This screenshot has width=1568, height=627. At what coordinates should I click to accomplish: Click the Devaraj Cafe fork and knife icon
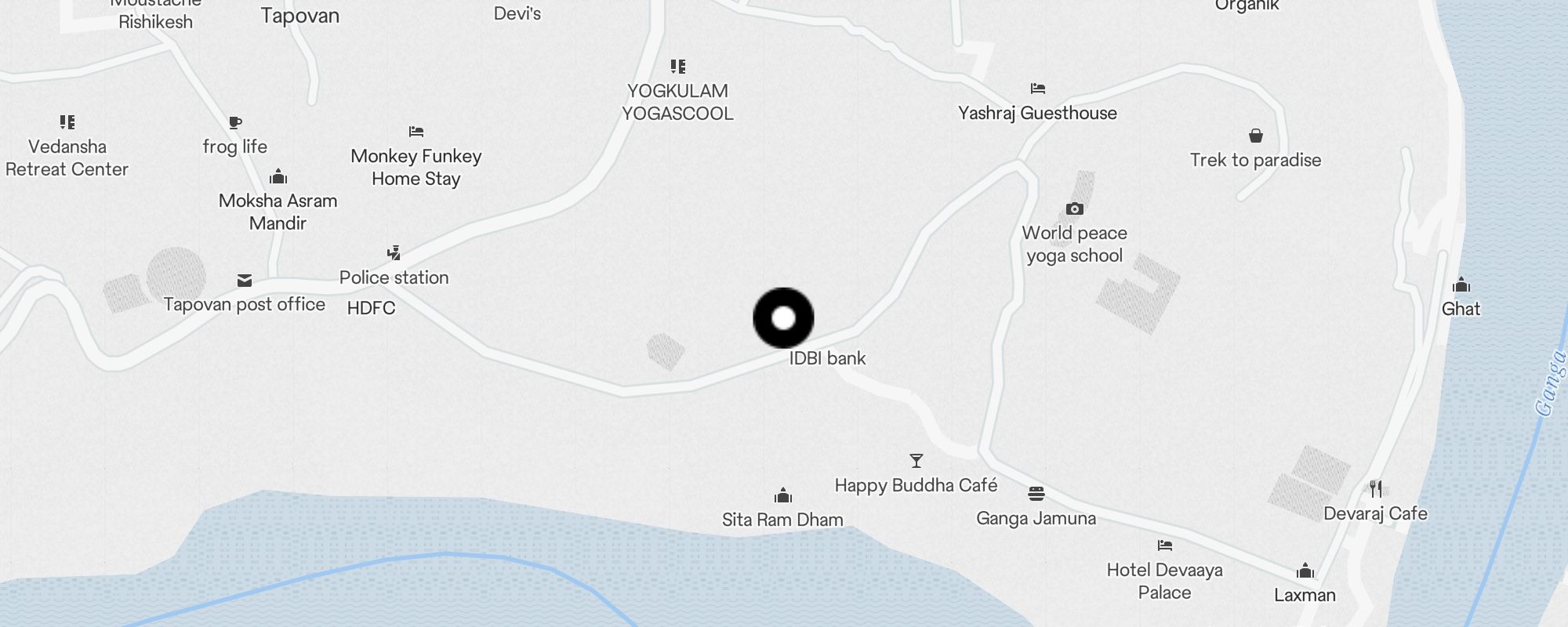(1376, 489)
